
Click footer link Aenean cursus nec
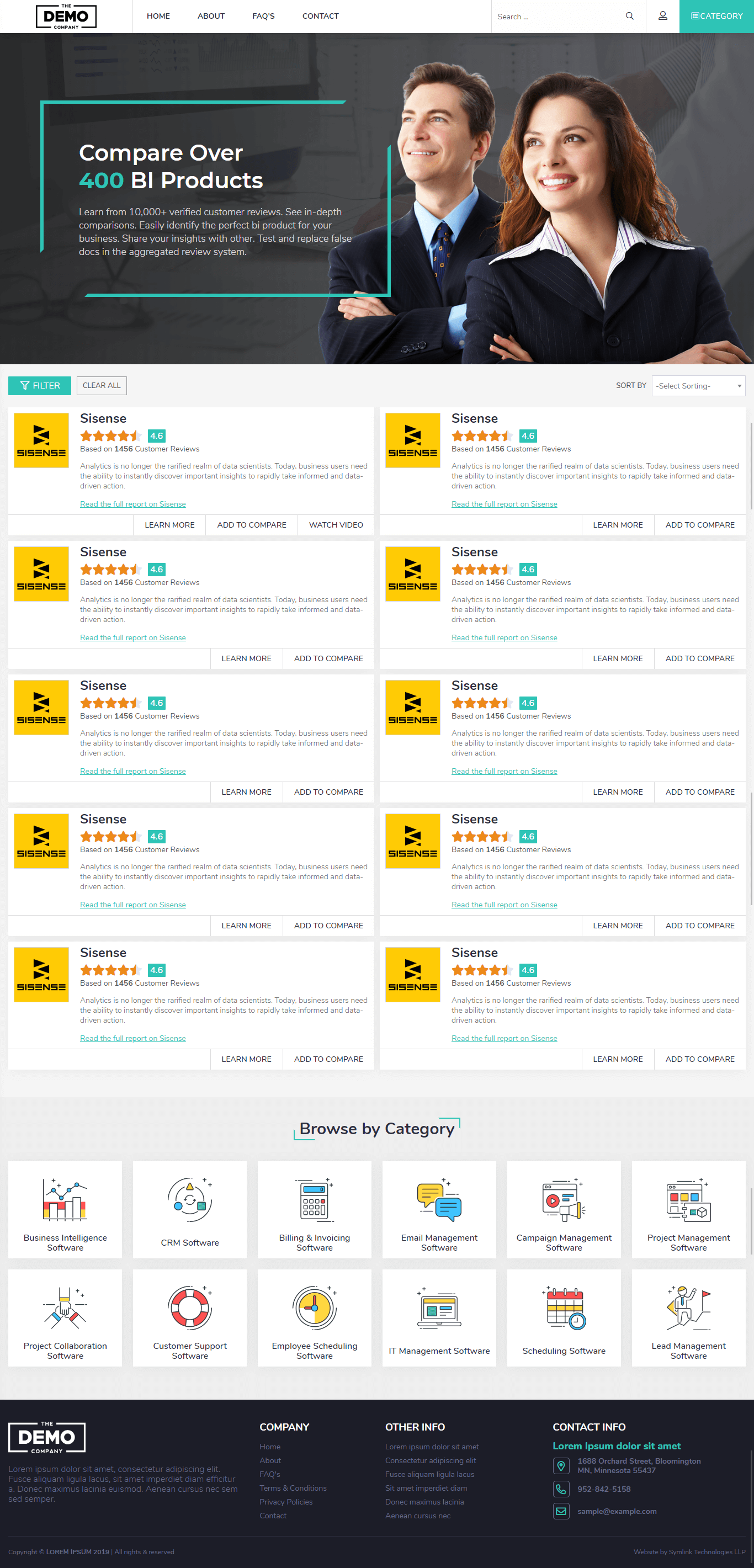point(417,1516)
